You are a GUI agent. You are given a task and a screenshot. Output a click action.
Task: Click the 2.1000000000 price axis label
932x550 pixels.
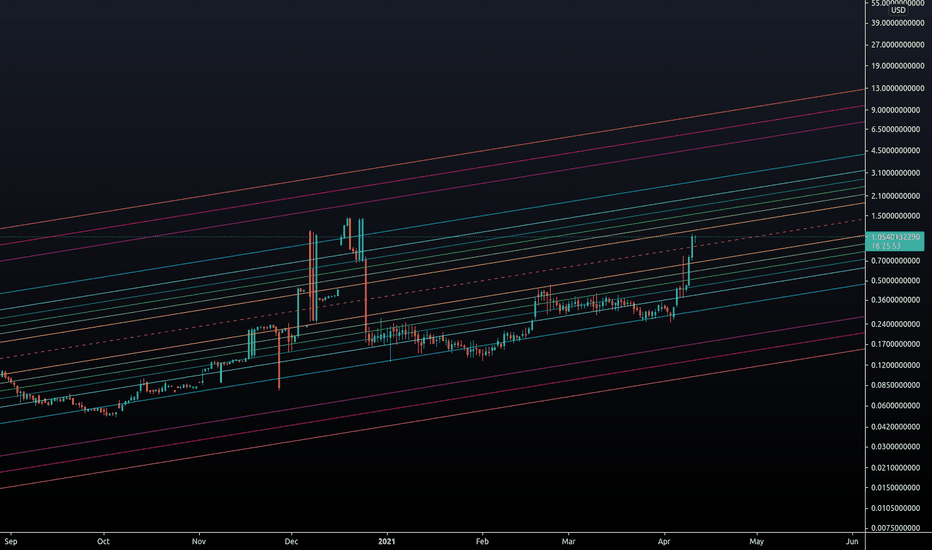coord(896,196)
